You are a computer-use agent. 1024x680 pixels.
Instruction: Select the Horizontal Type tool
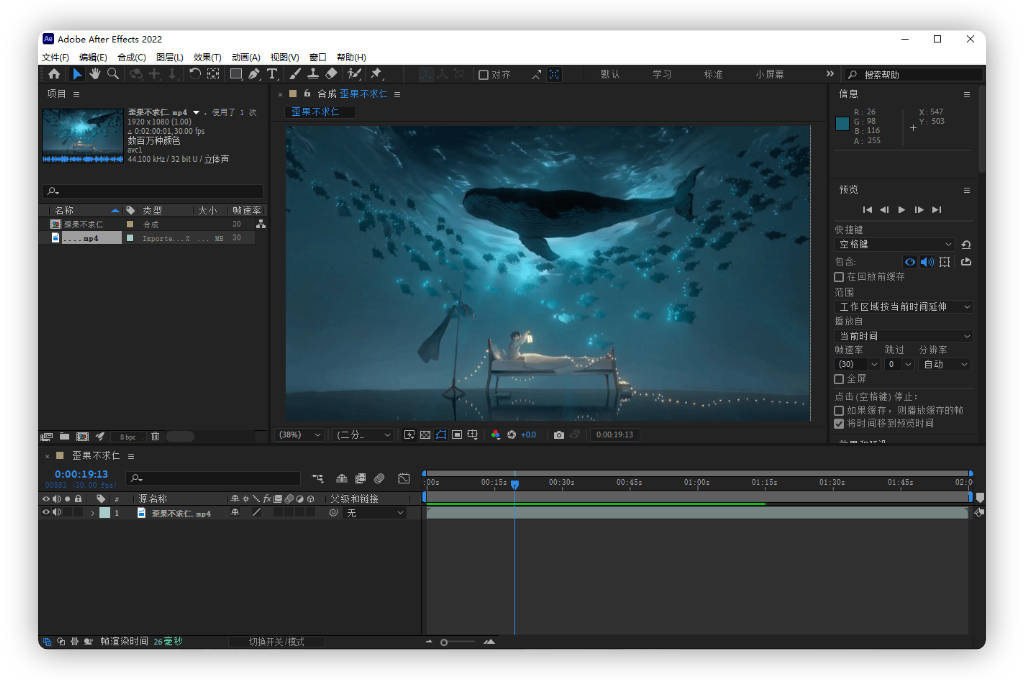pyautogui.click(x=270, y=73)
